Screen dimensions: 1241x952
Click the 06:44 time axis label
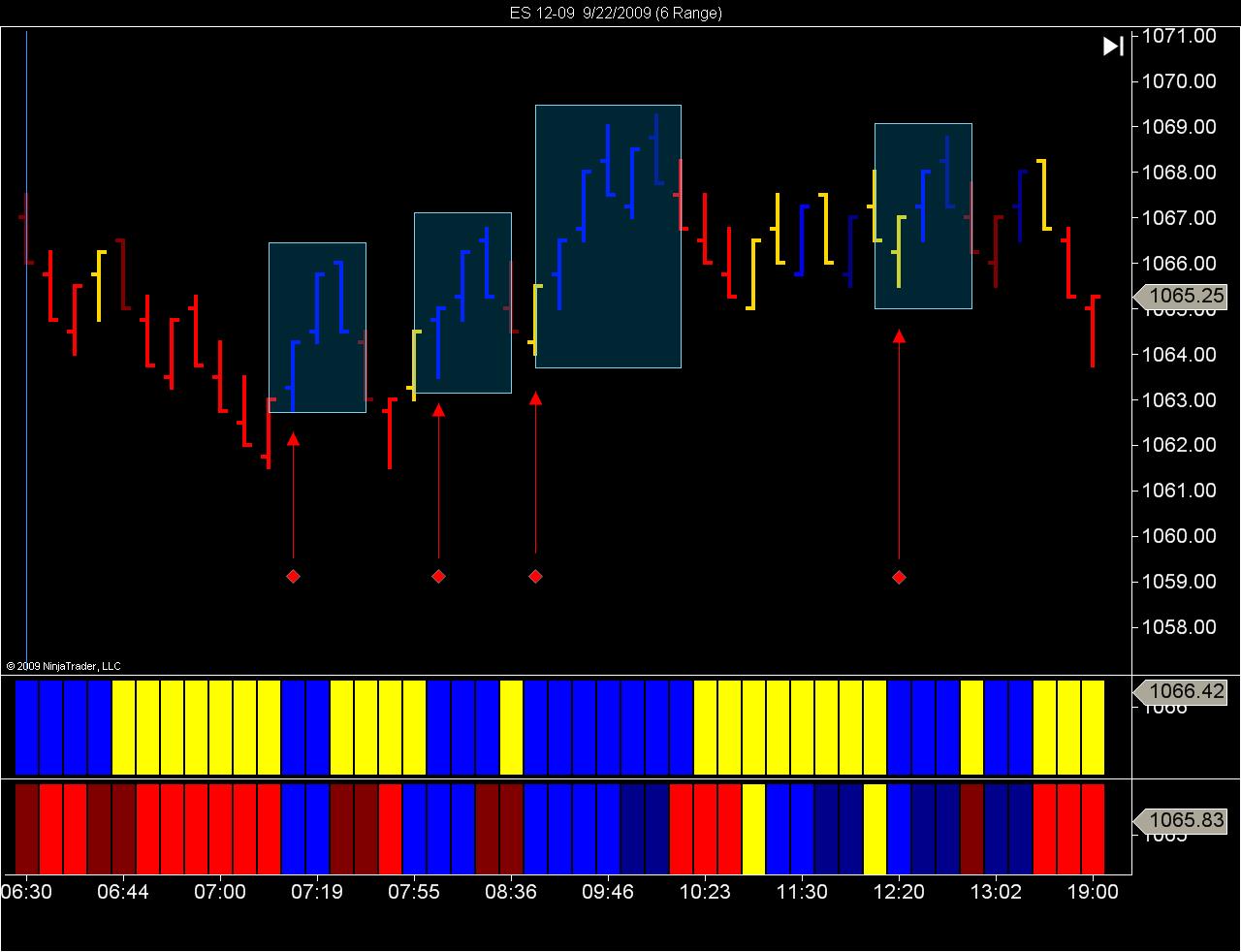point(123,892)
